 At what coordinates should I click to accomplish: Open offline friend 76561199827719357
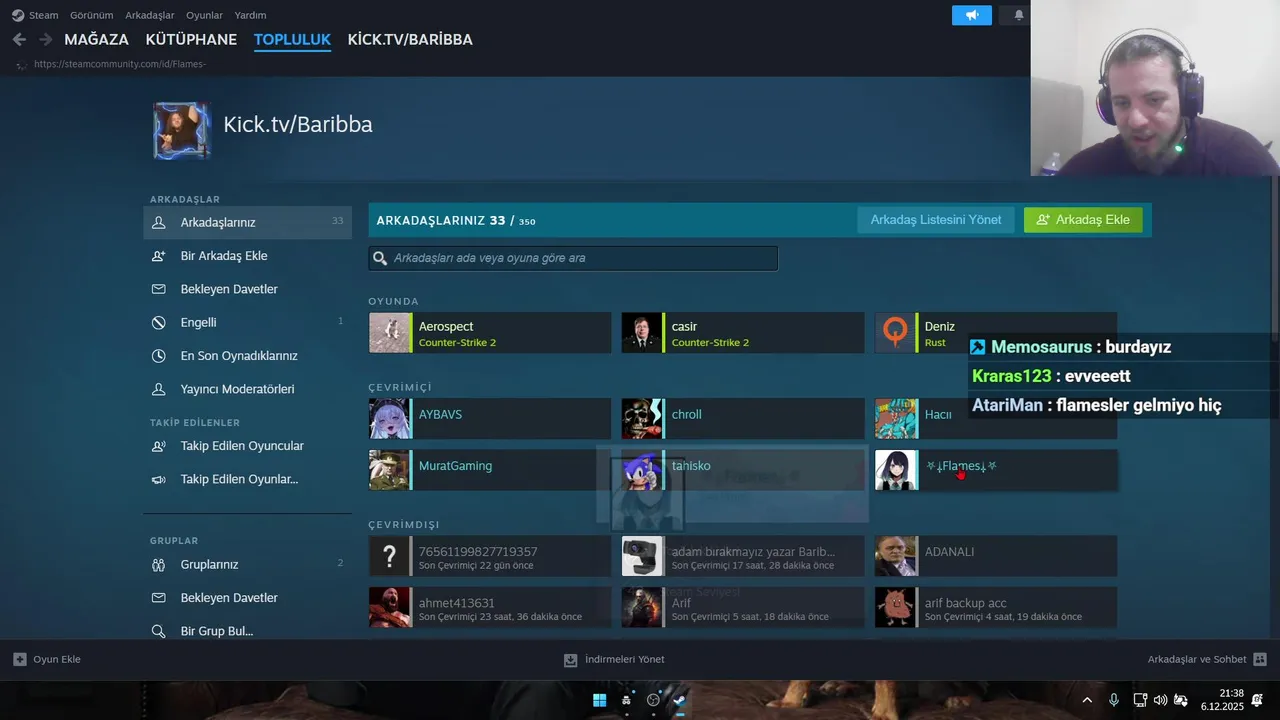pyautogui.click(x=490, y=556)
